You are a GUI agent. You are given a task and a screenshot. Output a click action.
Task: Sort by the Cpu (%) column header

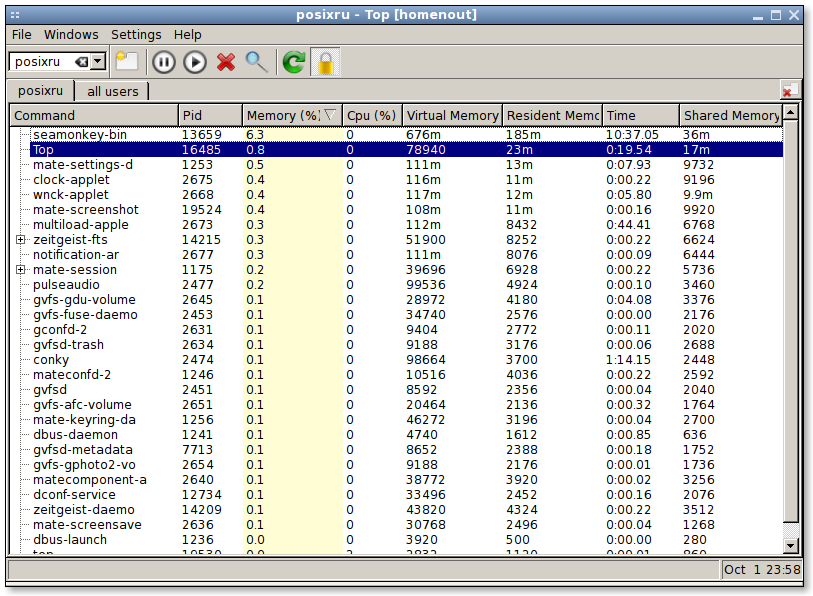[x=372, y=115]
